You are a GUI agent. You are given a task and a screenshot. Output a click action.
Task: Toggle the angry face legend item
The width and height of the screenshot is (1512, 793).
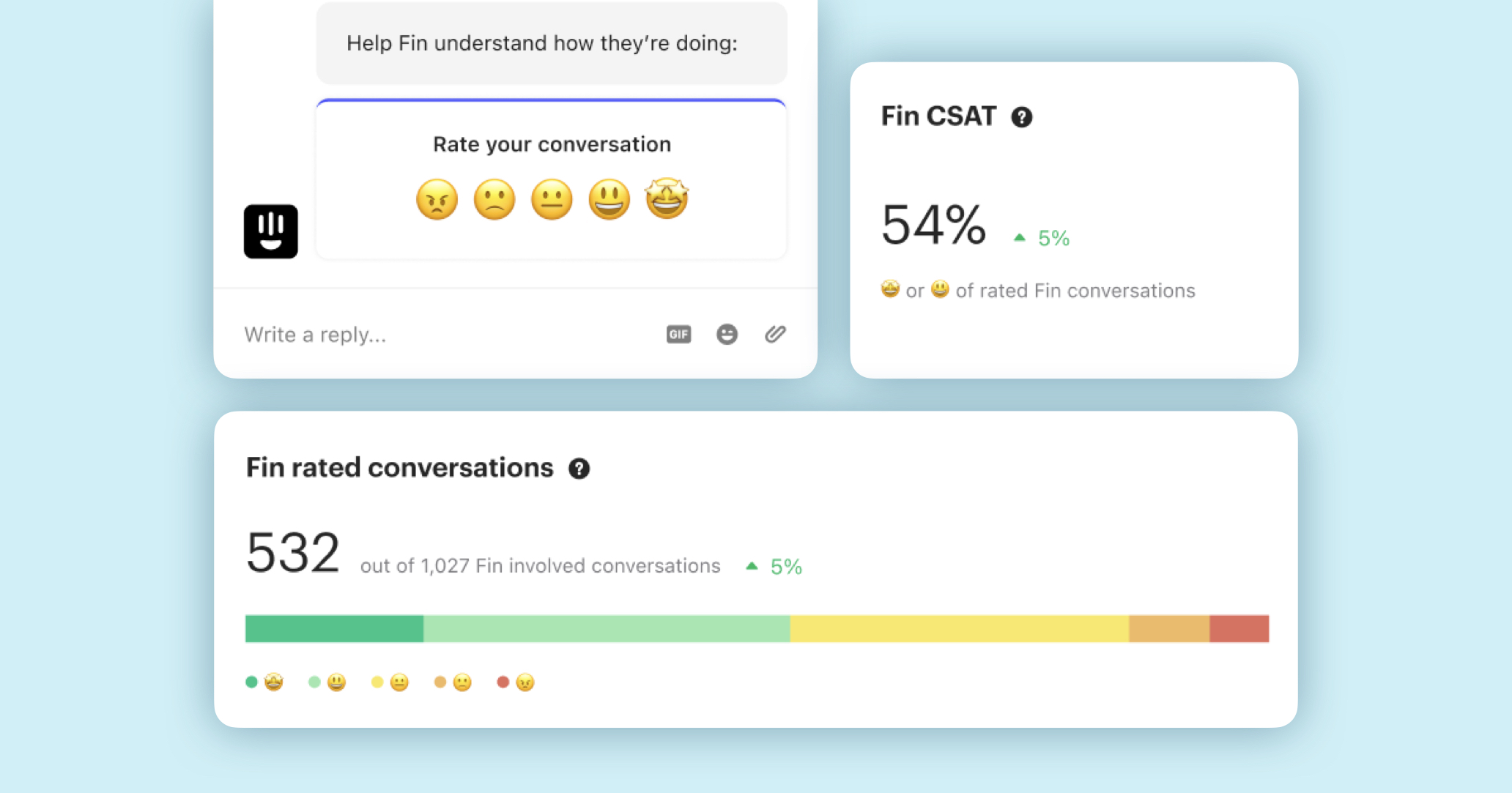coord(516,682)
